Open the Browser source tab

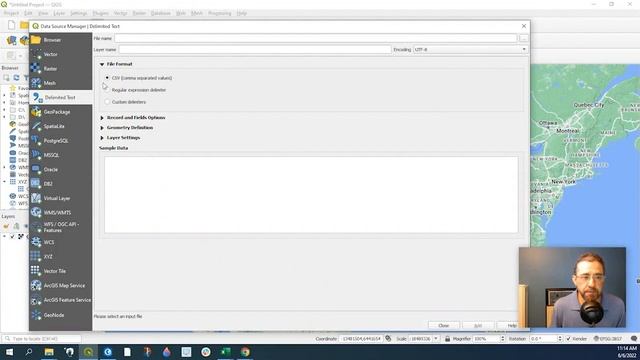60,40
